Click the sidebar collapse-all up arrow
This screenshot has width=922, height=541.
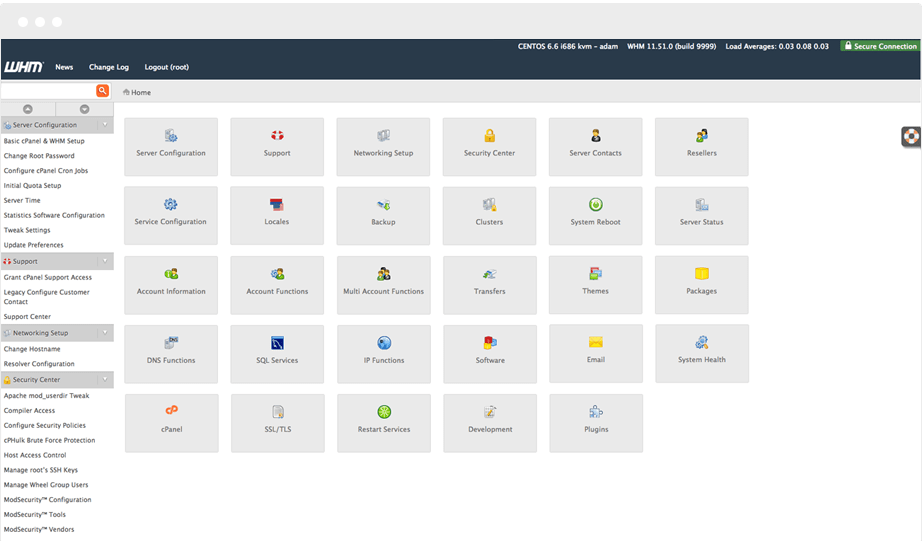28,108
